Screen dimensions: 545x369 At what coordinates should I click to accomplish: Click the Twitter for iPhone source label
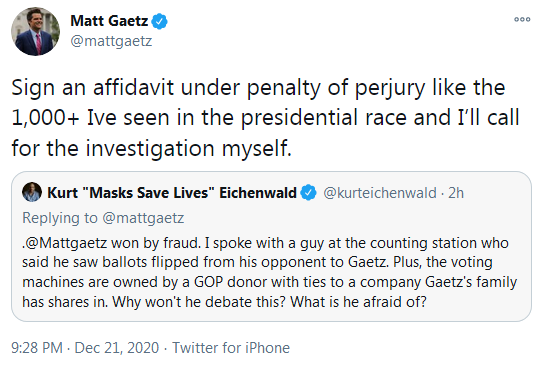pos(231,348)
